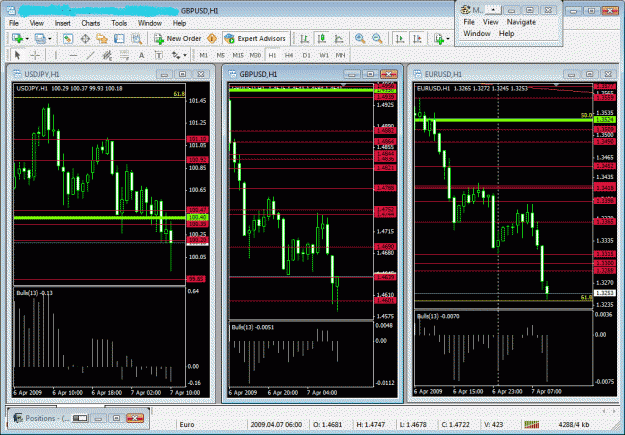Switch timeframe to M15
This screenshot has width=625, height=435.
click(238, 55)
